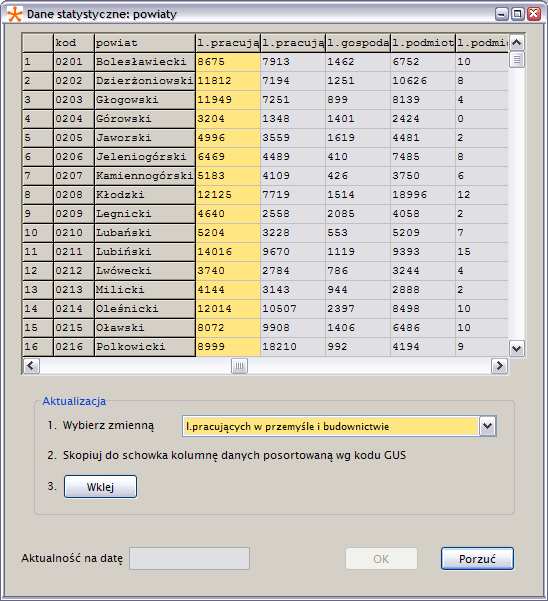Viewport: 548px width, 601px height.
Task: Select the Górowski cell
Action: click(145, 119)
